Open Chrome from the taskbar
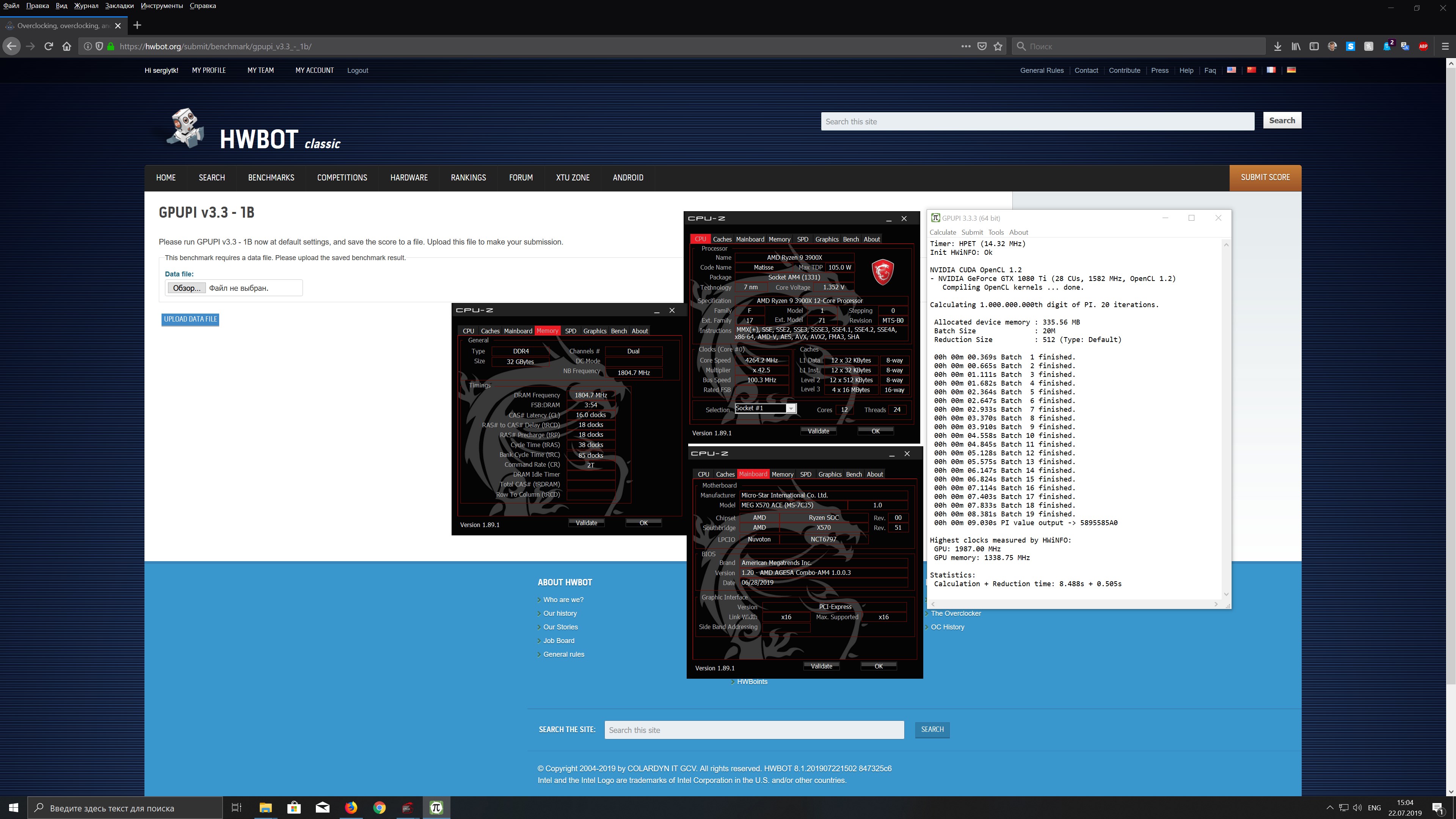 pos(379,808)
